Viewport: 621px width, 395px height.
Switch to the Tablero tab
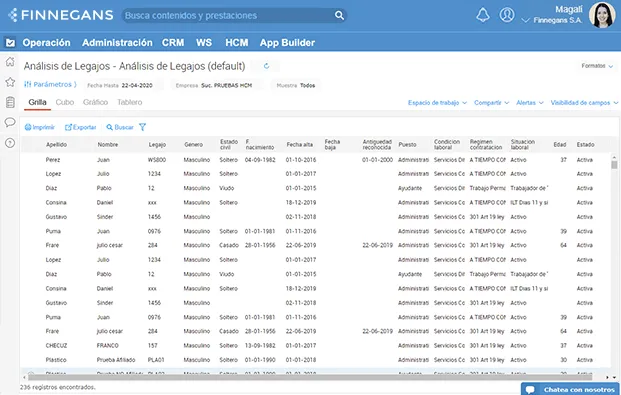click(130, 102)
